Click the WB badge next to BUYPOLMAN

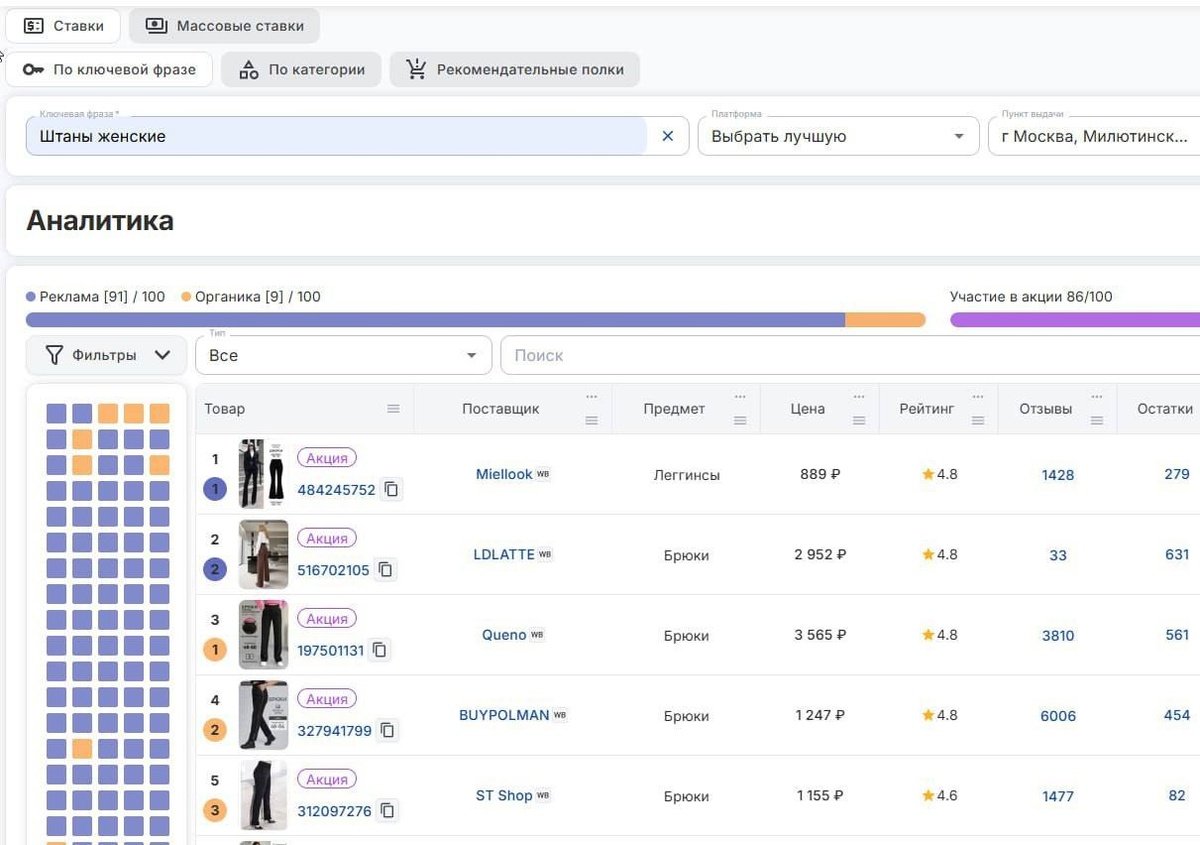pos(560,715)
